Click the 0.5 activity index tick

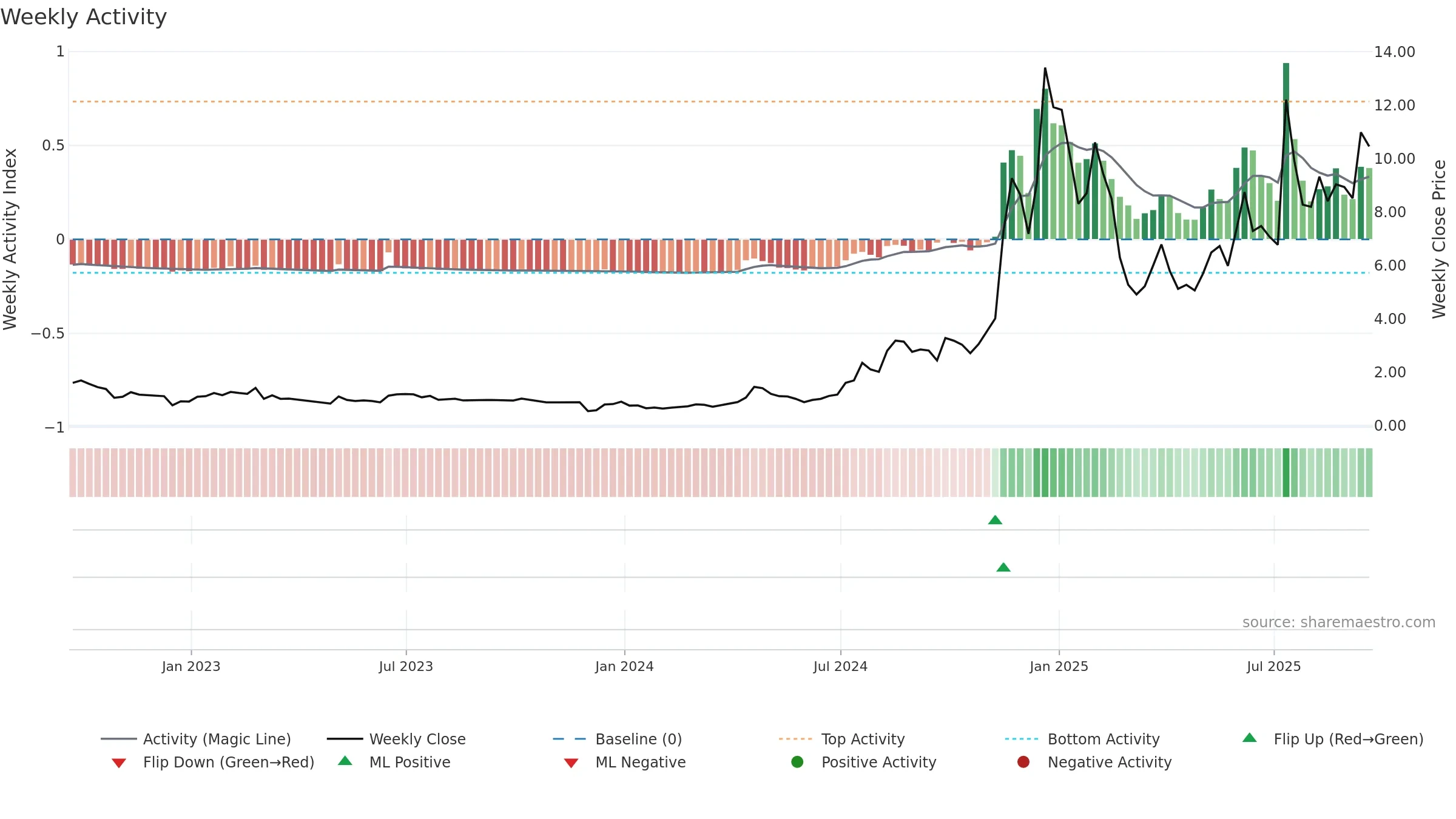53,146
